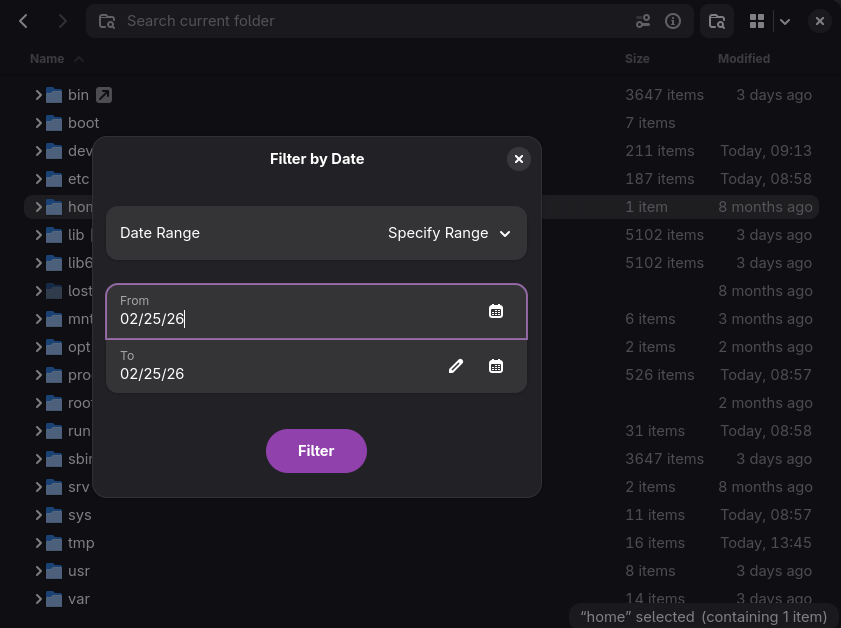This screenshot has width=841, height=628.
Task: Expand the bin folder
Action: 38,95
